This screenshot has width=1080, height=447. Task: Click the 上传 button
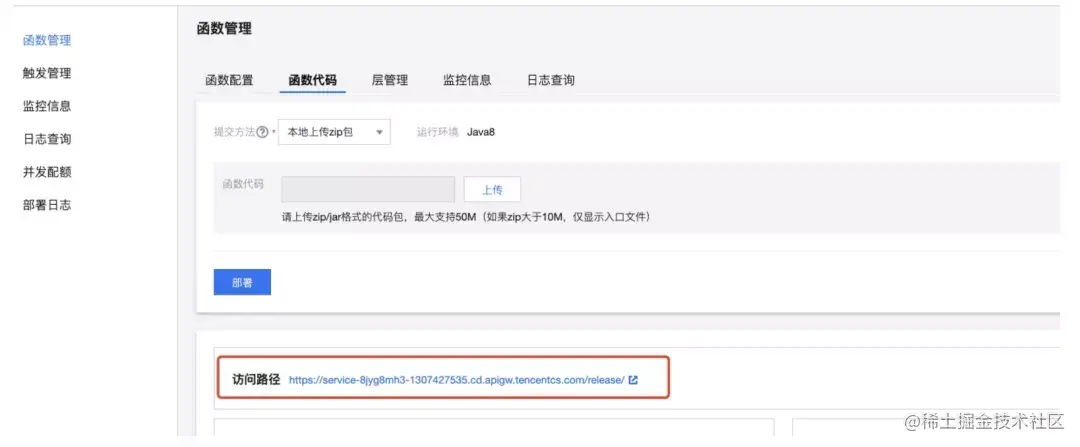(492, 189)
